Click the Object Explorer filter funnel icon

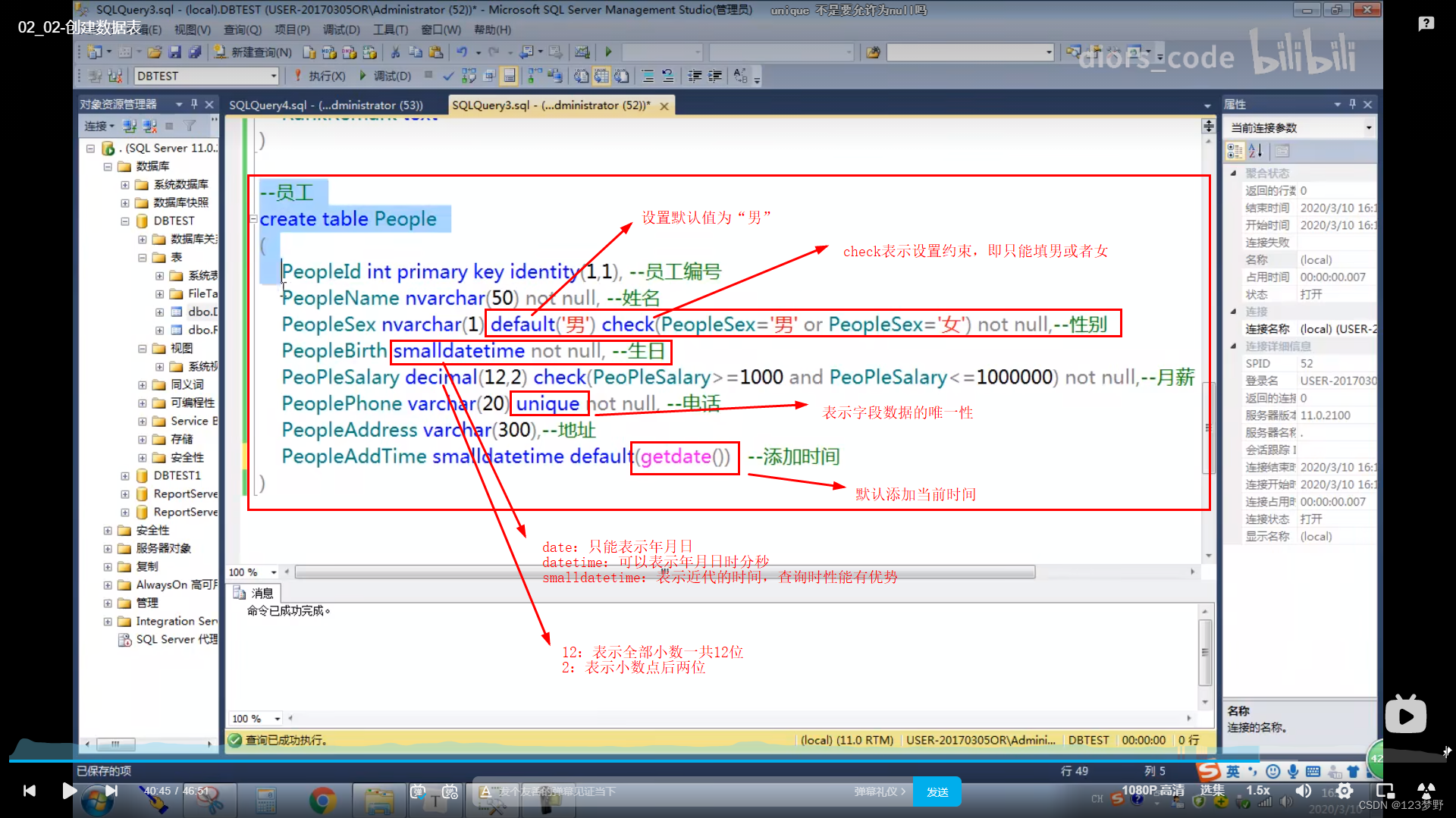coord(190,126)
